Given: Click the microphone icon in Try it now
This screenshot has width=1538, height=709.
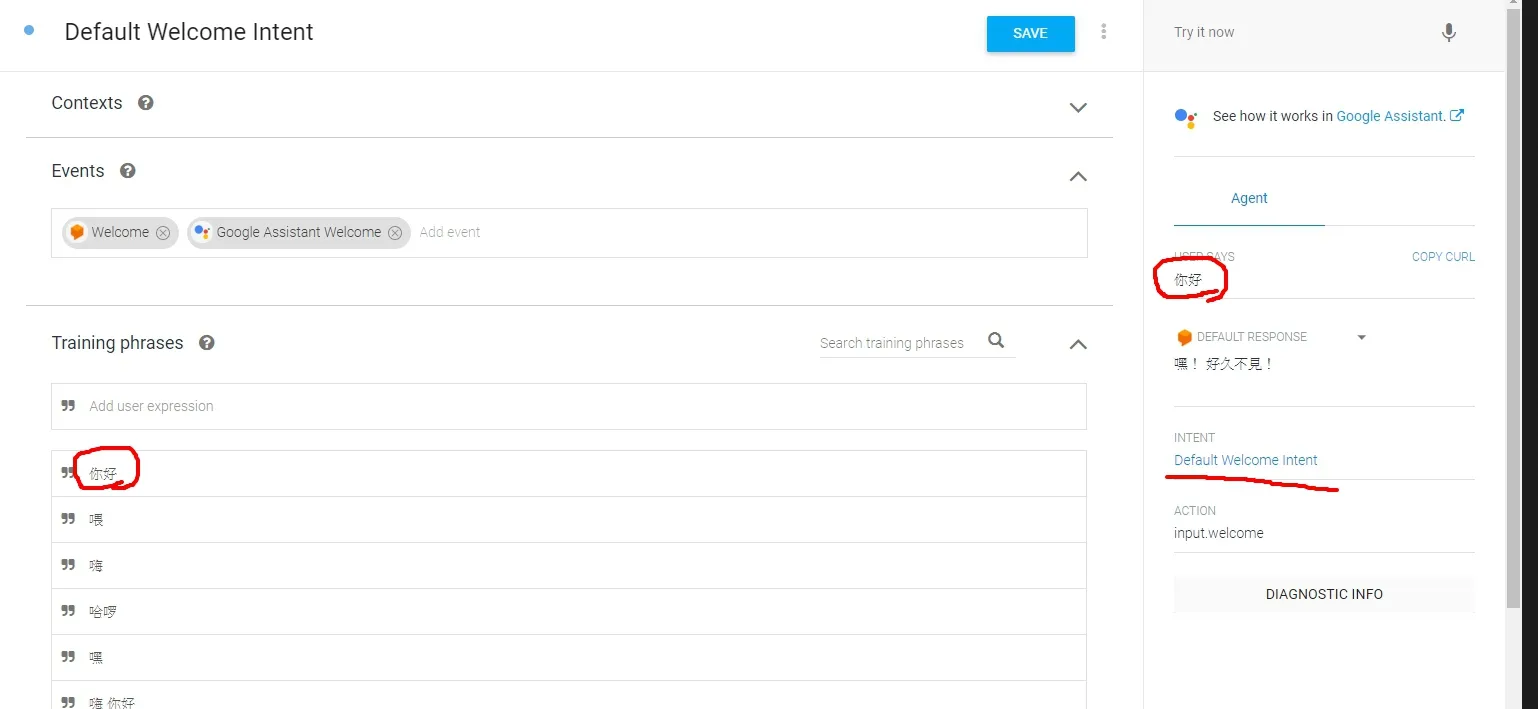Looking at the screenshot, I should coord(1448,32).
